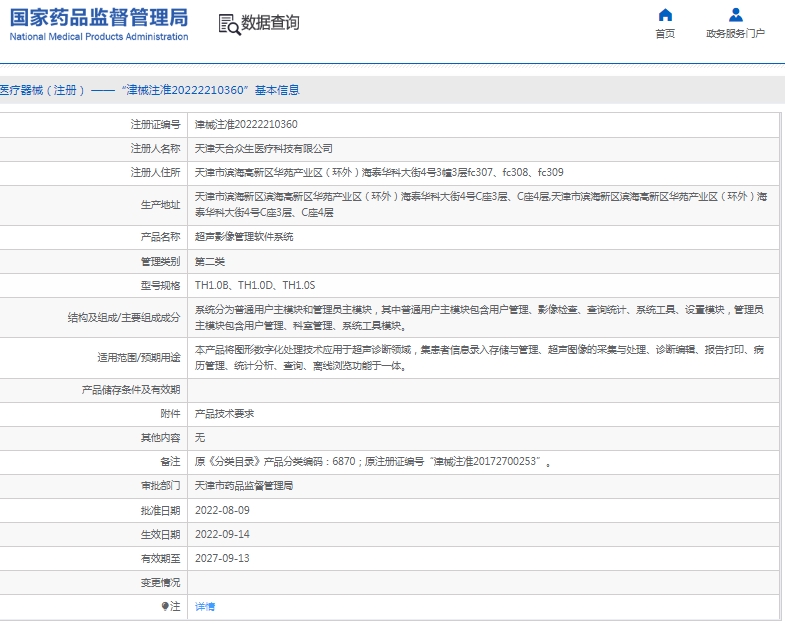Viewport: 785px width, 626px height.
Task: Click registration number value 津械注准20222210360
Action: coord(246,124)
